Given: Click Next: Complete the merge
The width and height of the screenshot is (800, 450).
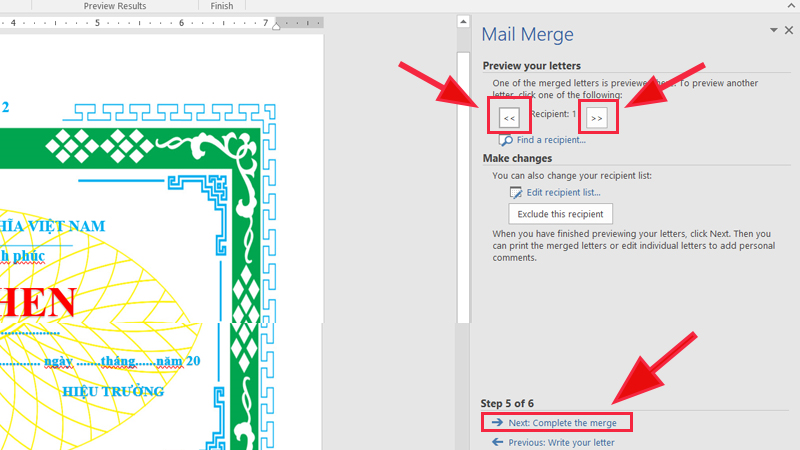Looking at the screenshot, I should (562, 422).
